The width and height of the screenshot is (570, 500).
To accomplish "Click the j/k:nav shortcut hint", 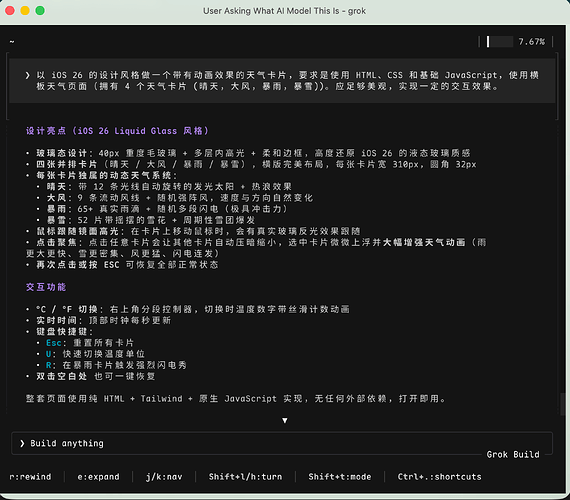I will (164, 477).
